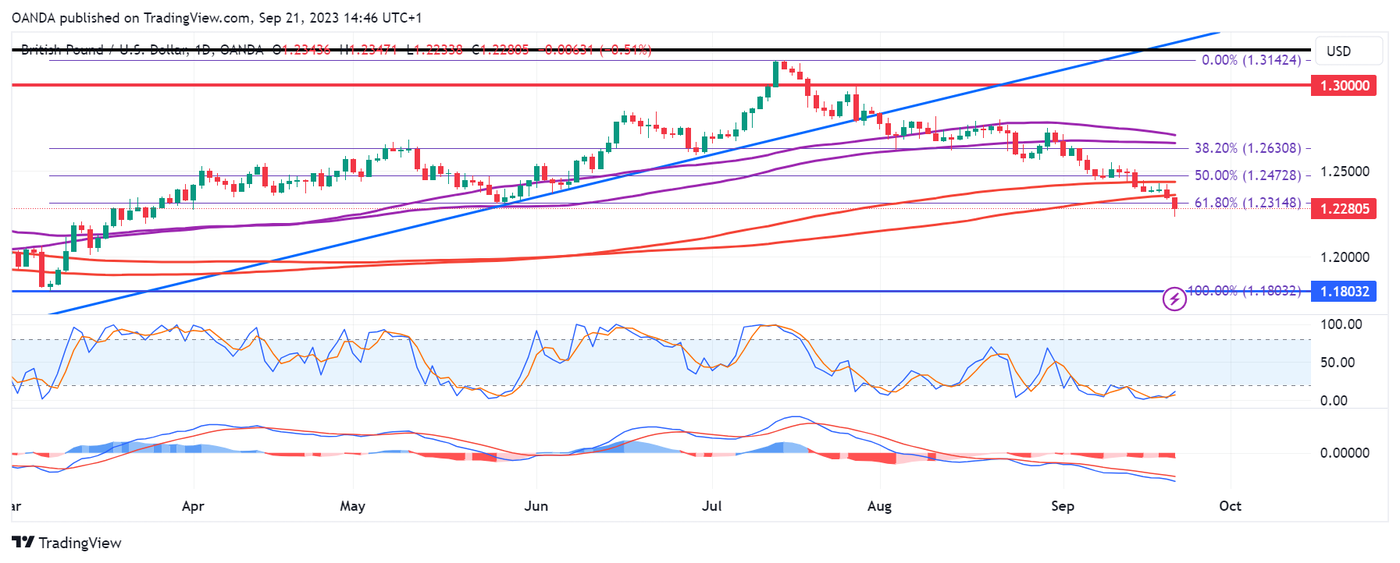Click the blue 1.18032 price label
The height and width of the screenshot is (563, 1400).
[x=1345, y=292]
